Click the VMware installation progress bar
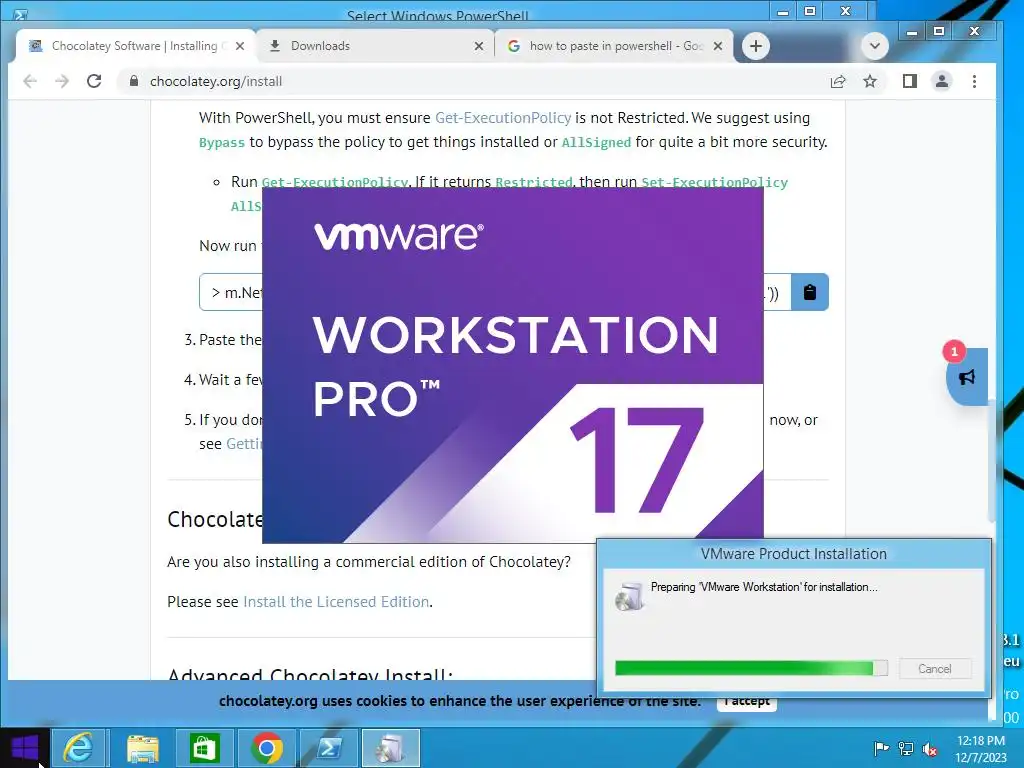 pyautogui.click(x=751, y=668)
